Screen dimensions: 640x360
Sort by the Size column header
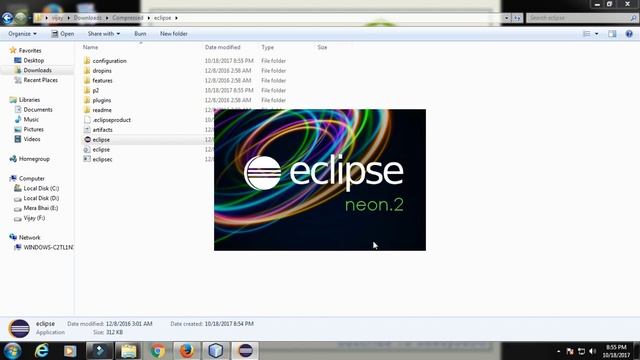322,47
